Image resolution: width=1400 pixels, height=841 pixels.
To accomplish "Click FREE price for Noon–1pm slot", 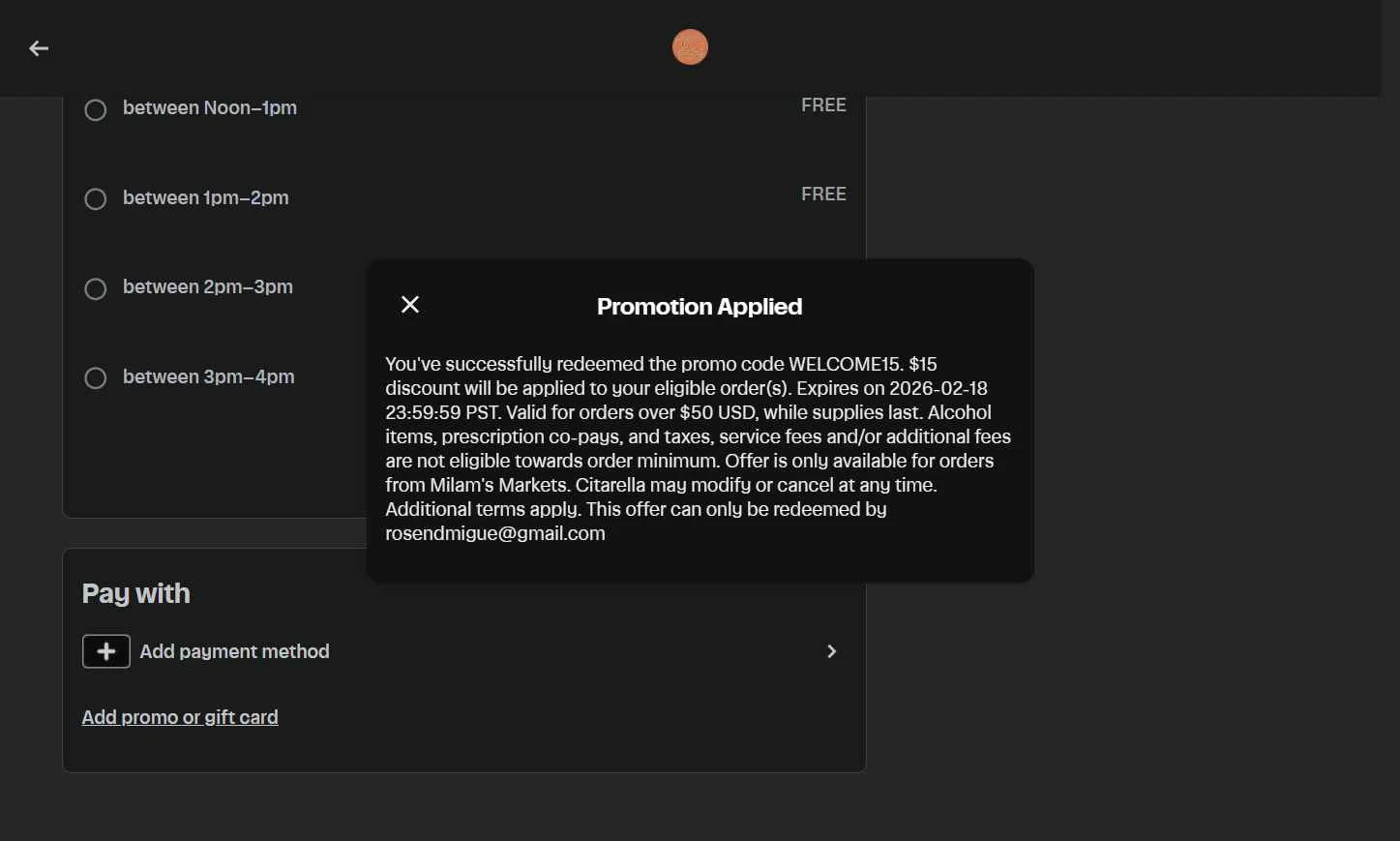I will [823, 105].
